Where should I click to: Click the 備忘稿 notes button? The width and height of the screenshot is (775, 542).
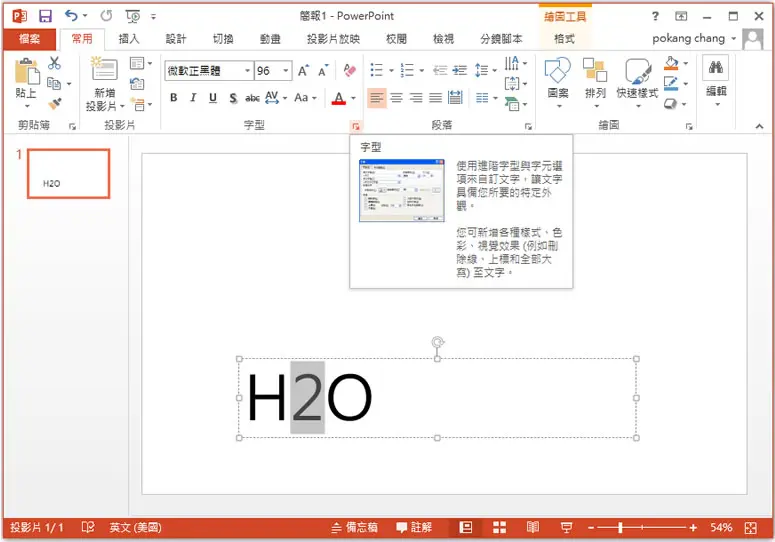[355, 528]
